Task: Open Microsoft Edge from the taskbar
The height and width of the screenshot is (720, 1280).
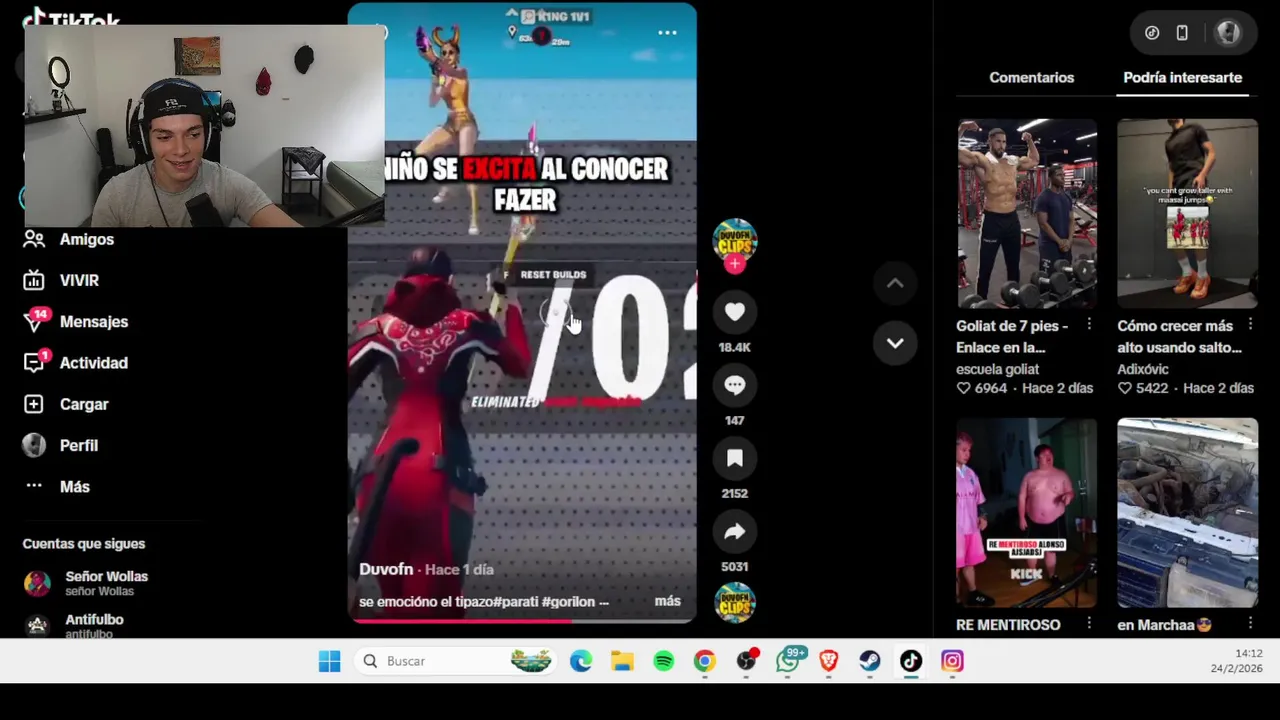Action: 581,661
